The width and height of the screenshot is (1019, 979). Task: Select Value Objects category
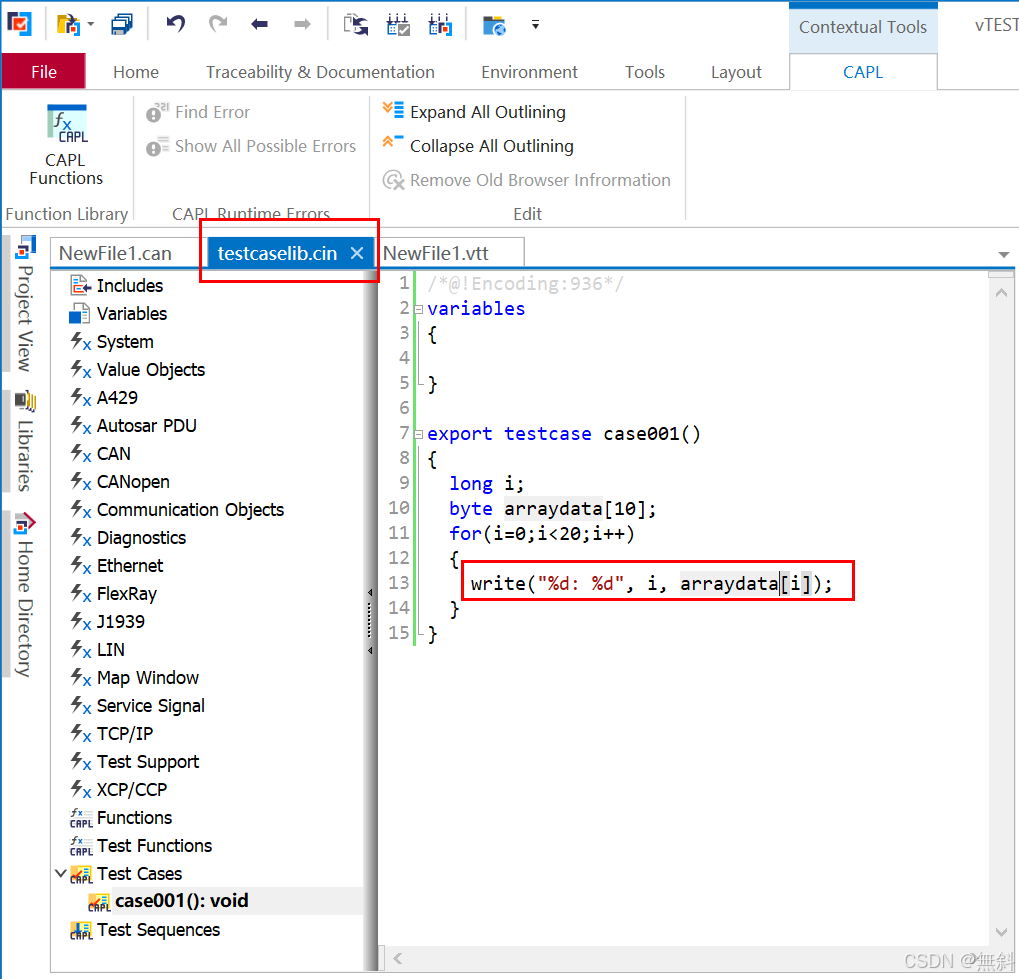point(138,369)
